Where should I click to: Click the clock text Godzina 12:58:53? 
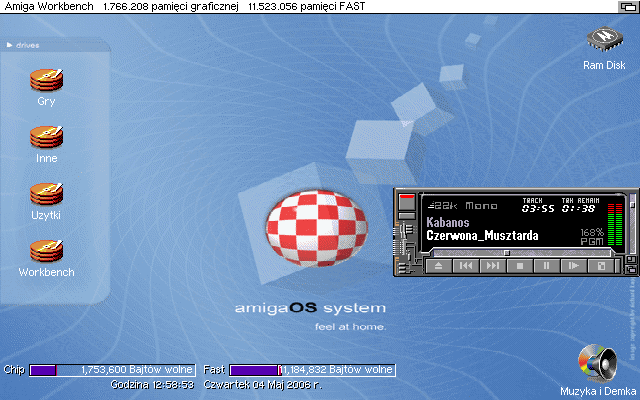[152, 385]
